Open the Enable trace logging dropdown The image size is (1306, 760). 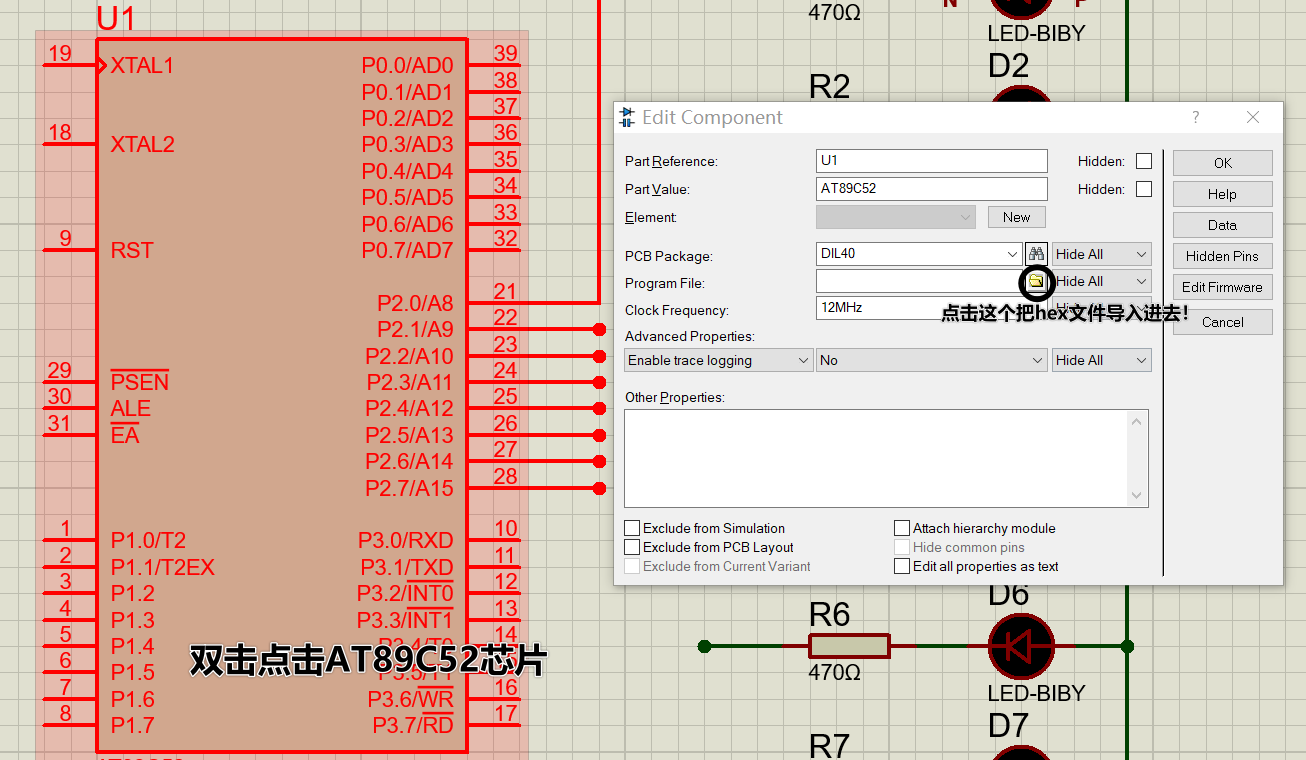718,360
